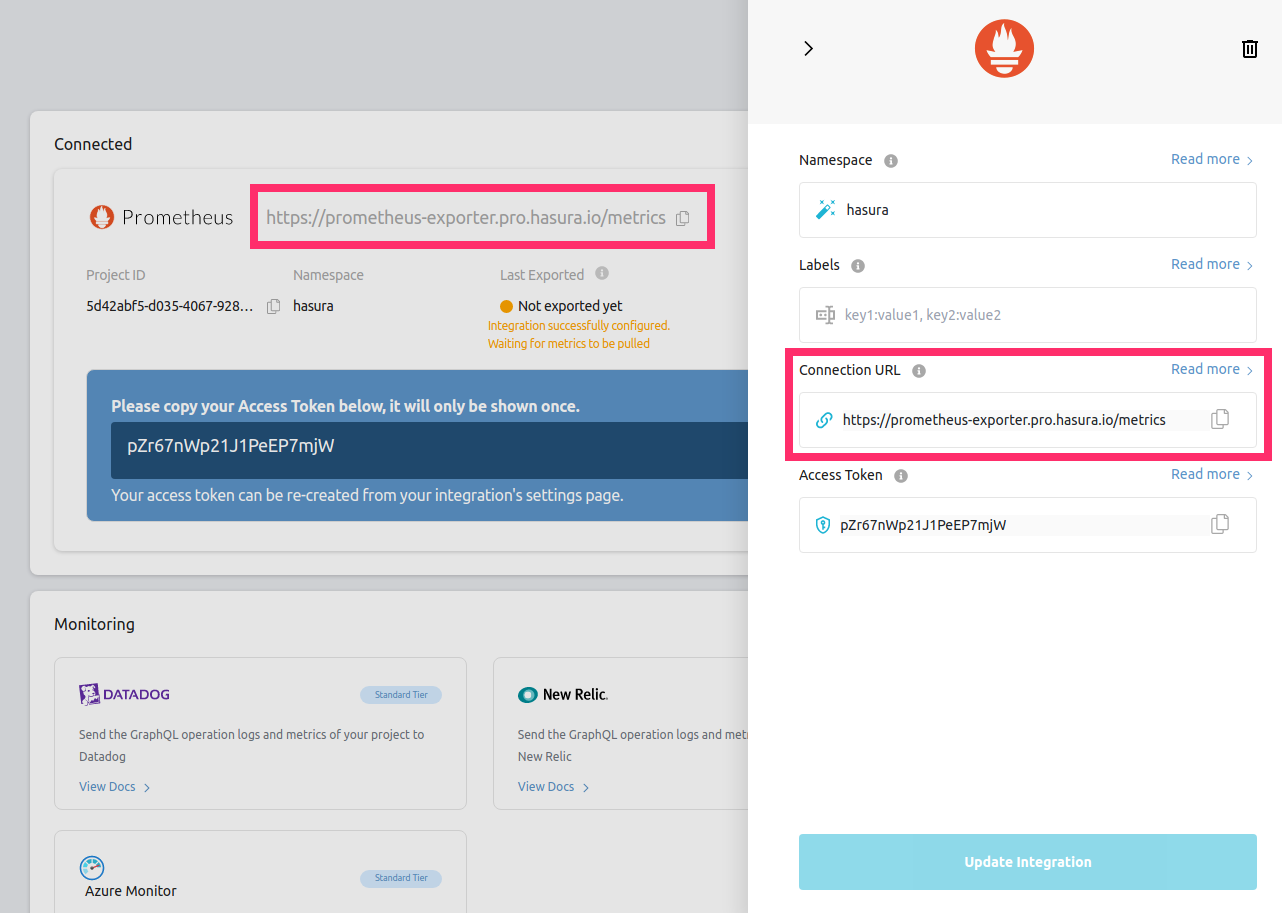Click the trash delete integration icon
The width and height of the screenshot is (1282, 913).
click(x=1249, y=49)
